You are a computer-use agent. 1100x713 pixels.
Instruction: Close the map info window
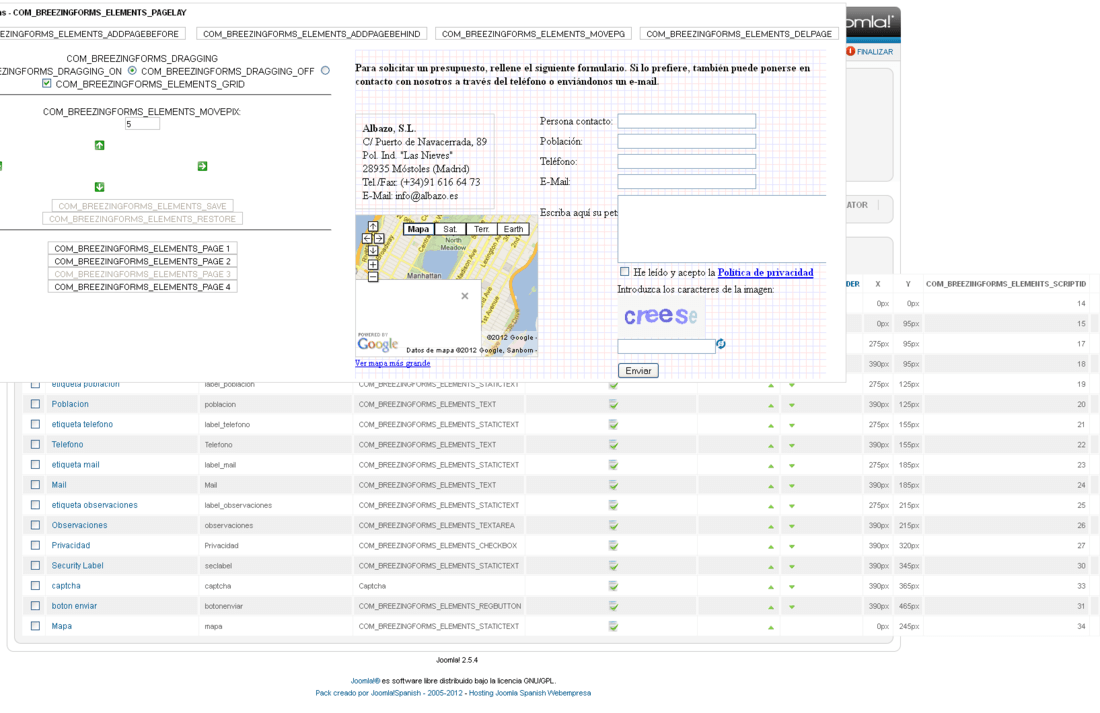464,296
